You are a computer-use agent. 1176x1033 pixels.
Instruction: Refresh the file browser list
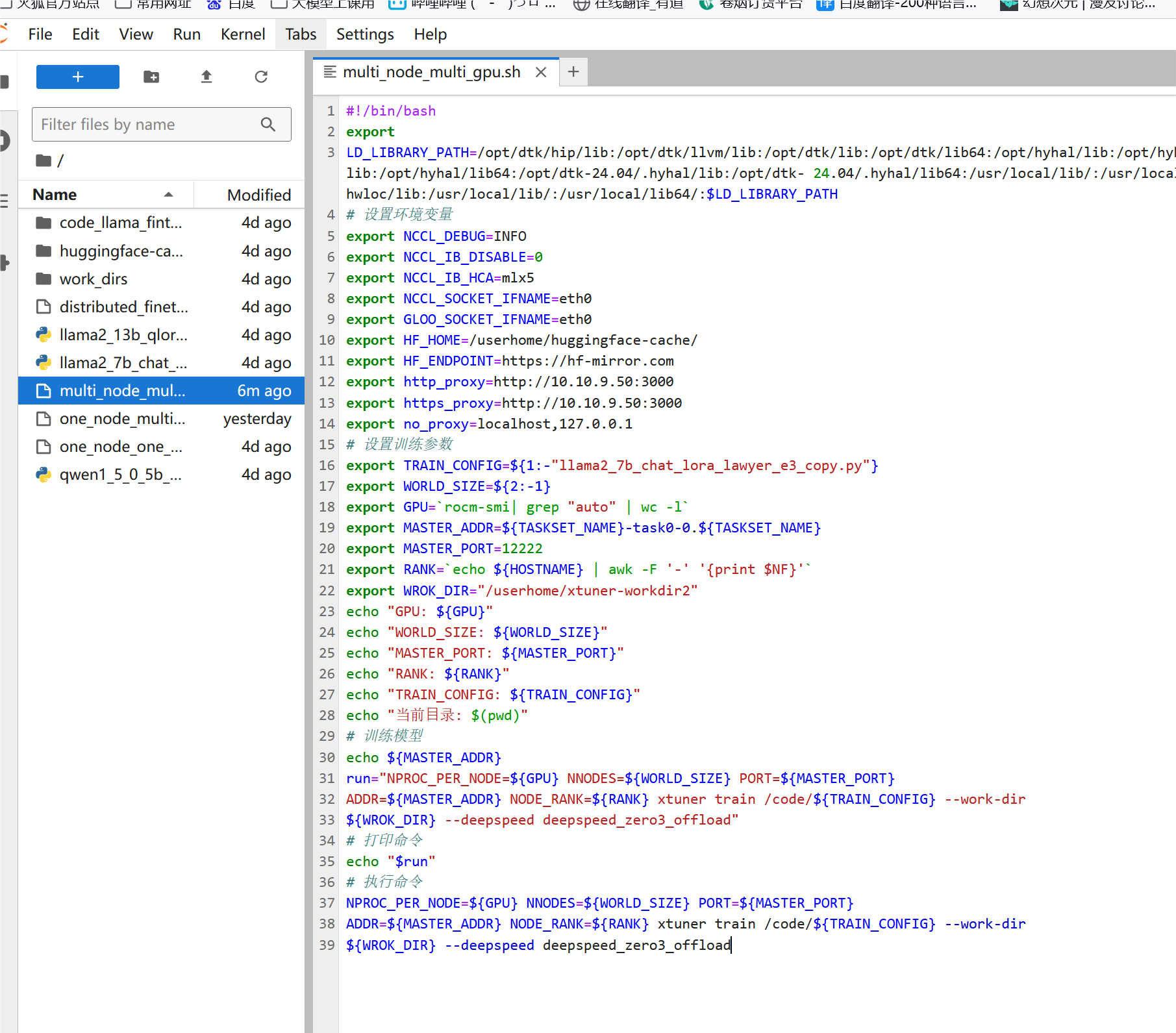pos(261,77)
